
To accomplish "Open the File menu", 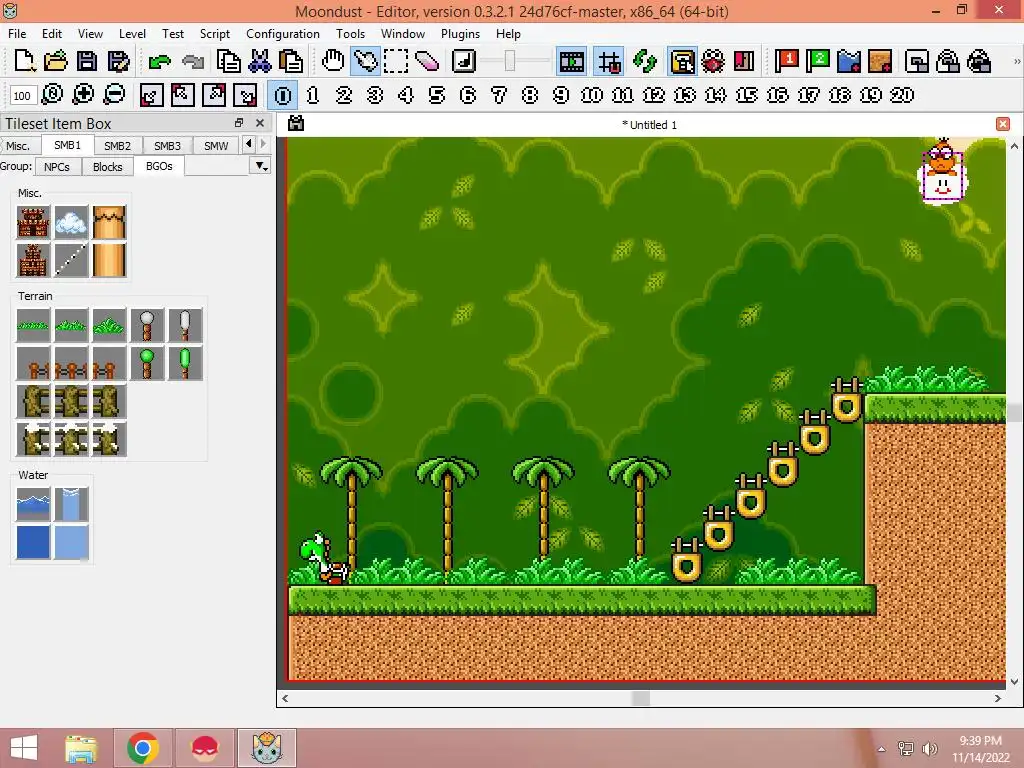I will (17, 33).
